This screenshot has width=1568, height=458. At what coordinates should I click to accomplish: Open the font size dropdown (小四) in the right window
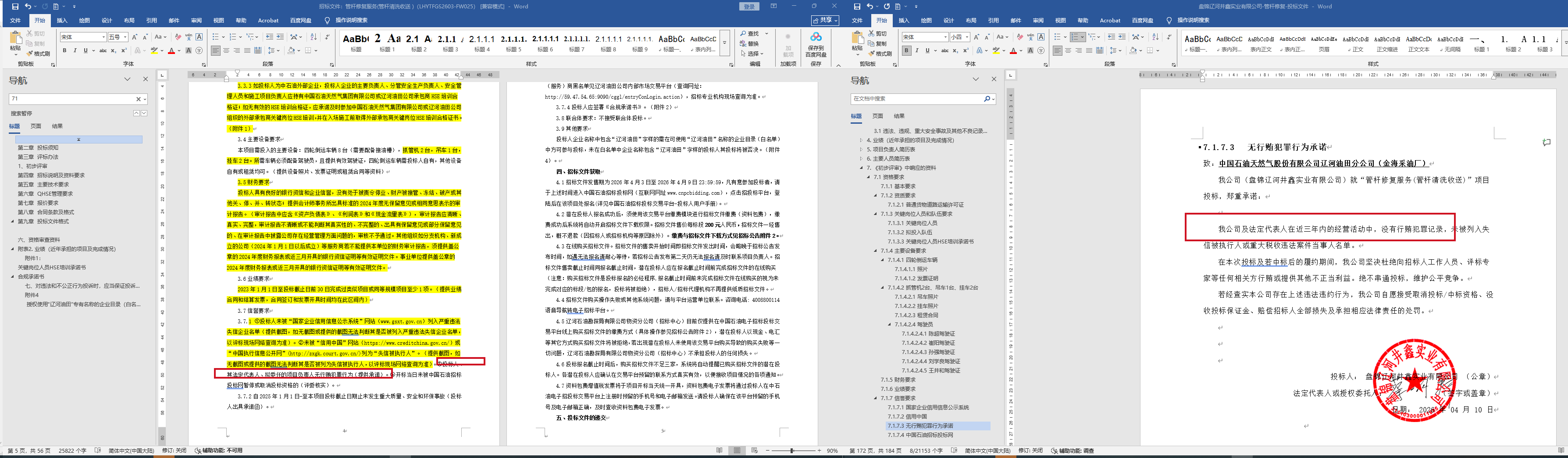[x=968, y=37]
